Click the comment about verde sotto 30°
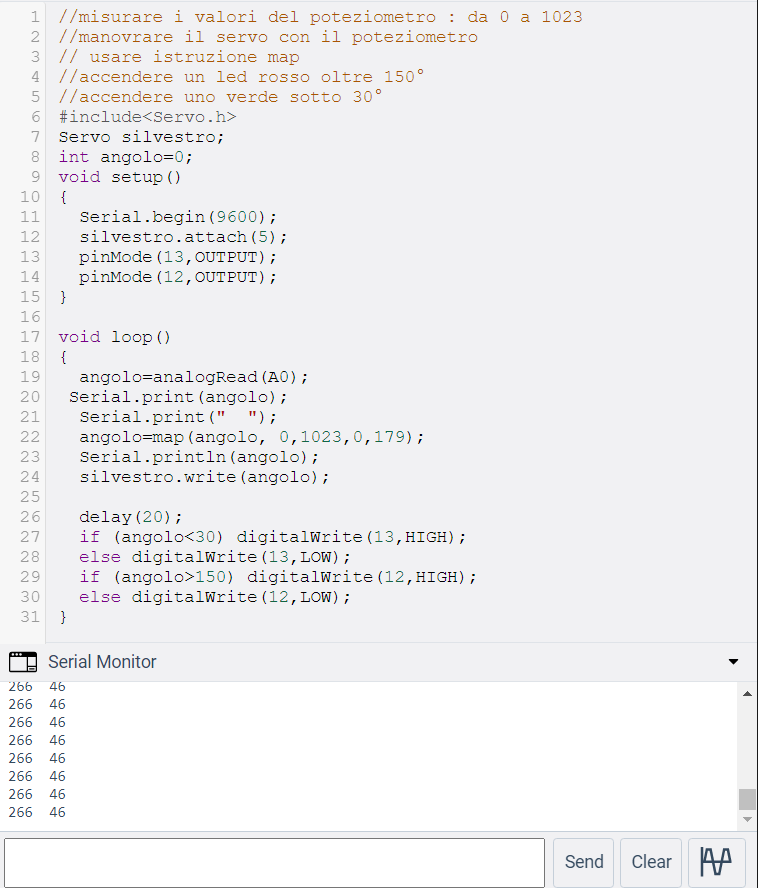Screen dimensions: 758x888 point(220,97)
